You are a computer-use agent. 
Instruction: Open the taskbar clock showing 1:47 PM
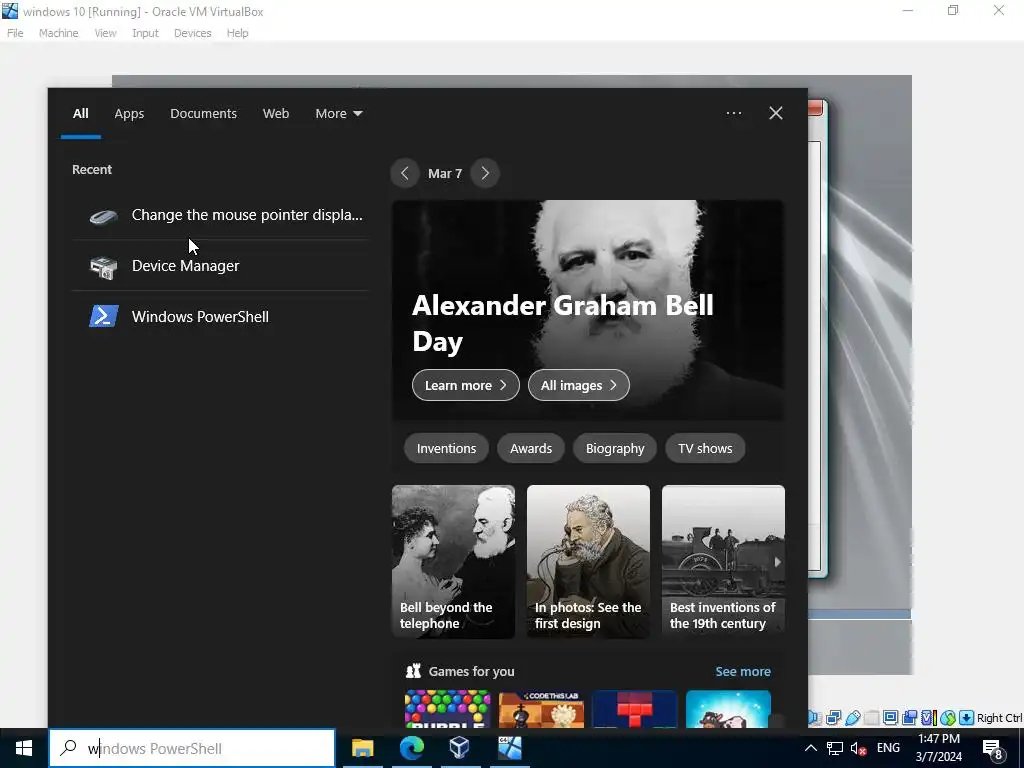click(x=939, y=748)
